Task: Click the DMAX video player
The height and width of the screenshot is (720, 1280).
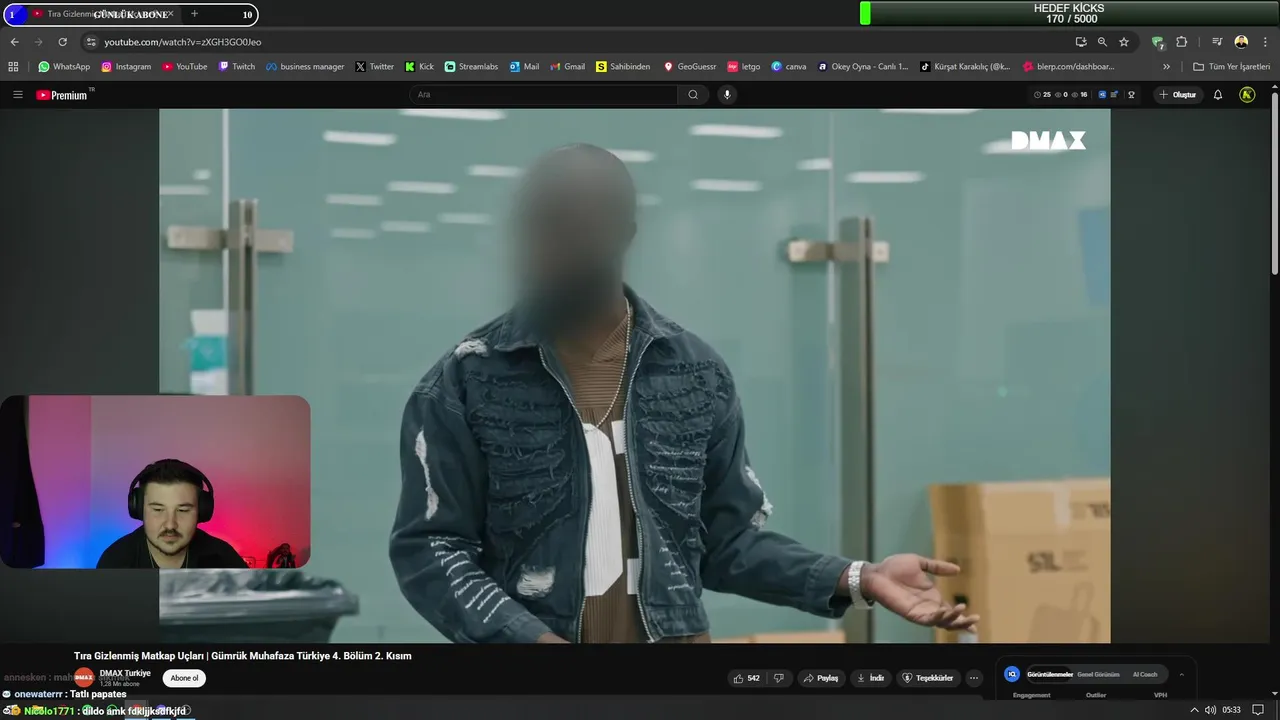Action: 634,376
